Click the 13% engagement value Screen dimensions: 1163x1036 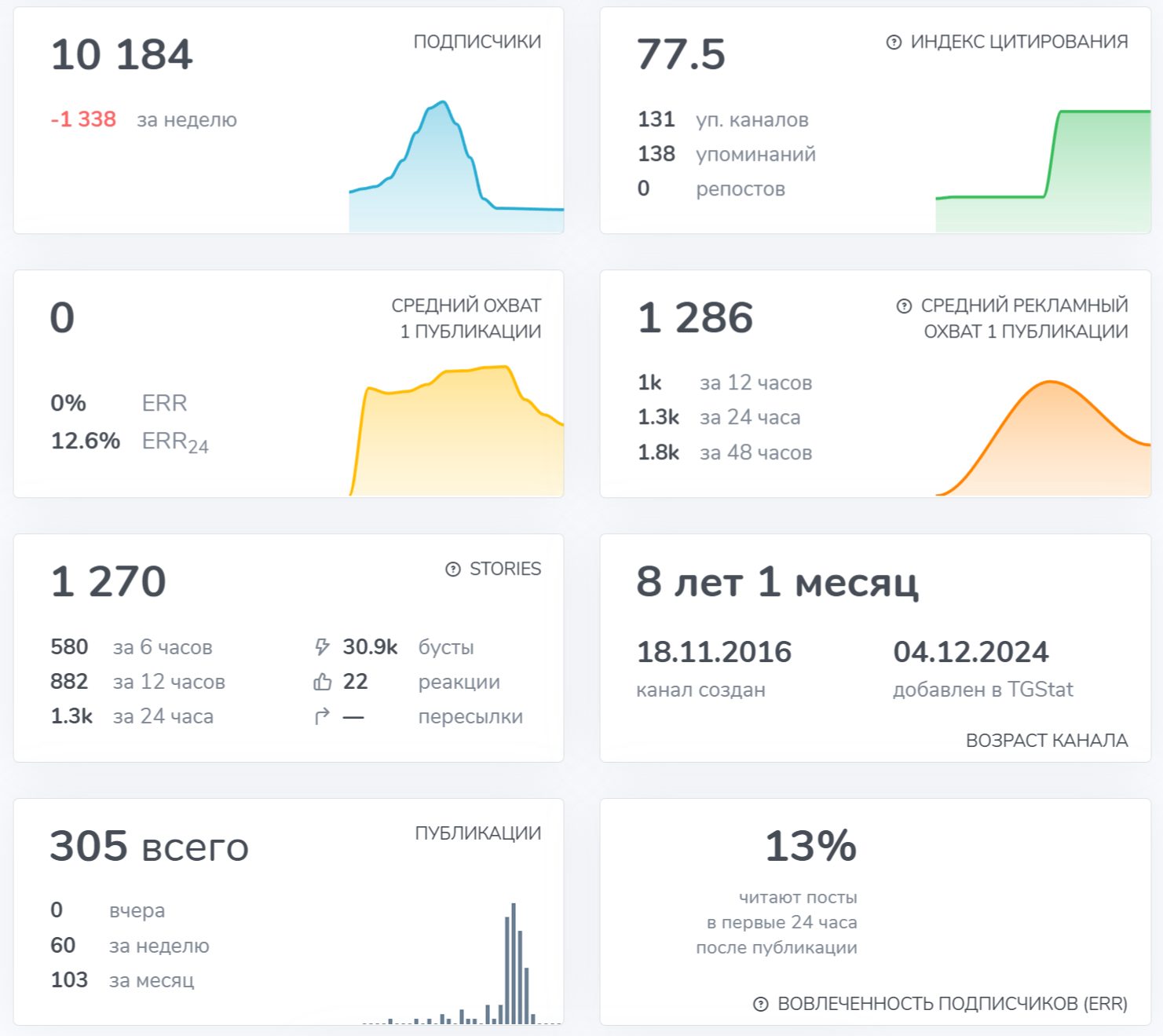(810, 847)
